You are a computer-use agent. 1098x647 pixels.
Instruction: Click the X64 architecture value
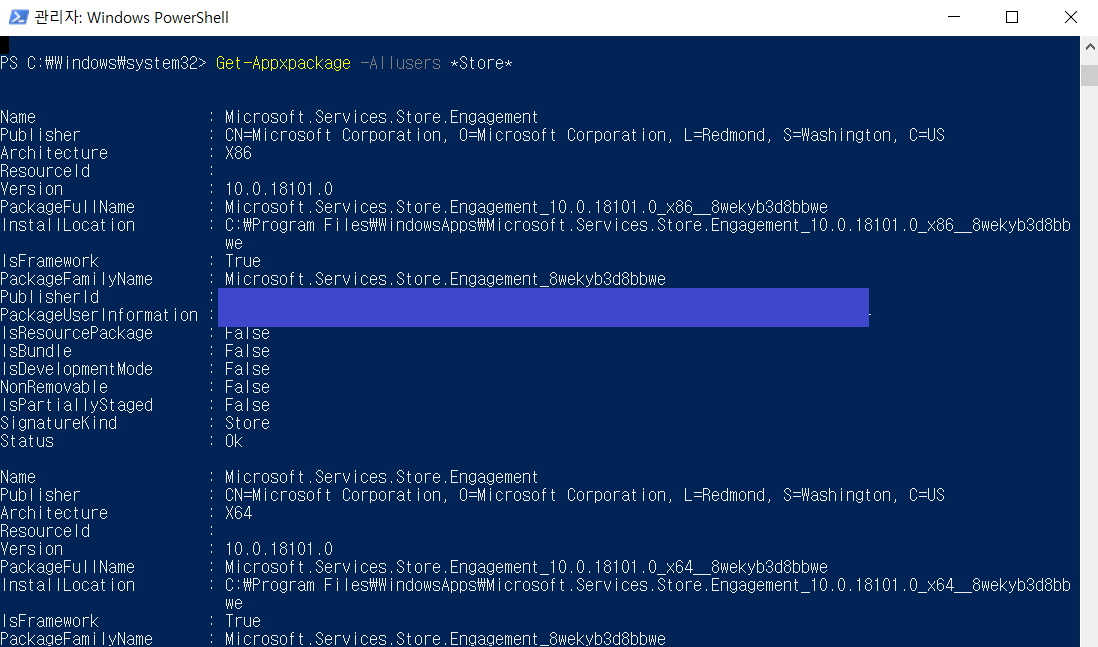click(238, 513)
